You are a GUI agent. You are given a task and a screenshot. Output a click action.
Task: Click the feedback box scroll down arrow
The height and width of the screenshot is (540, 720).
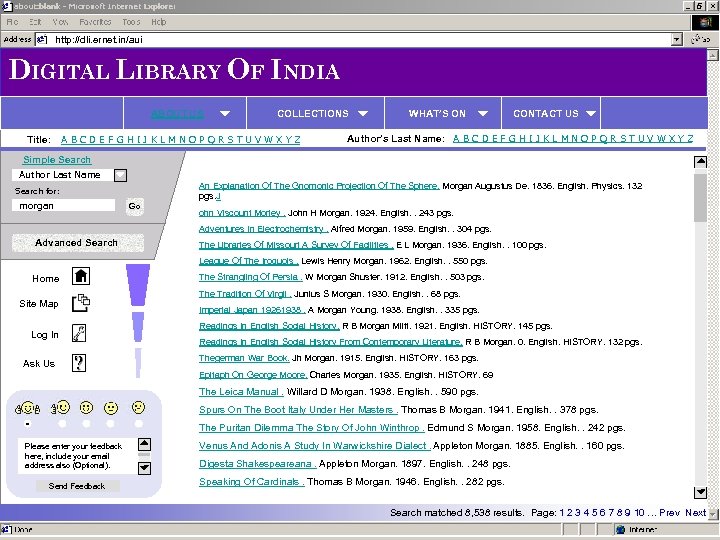click(144, 468)
